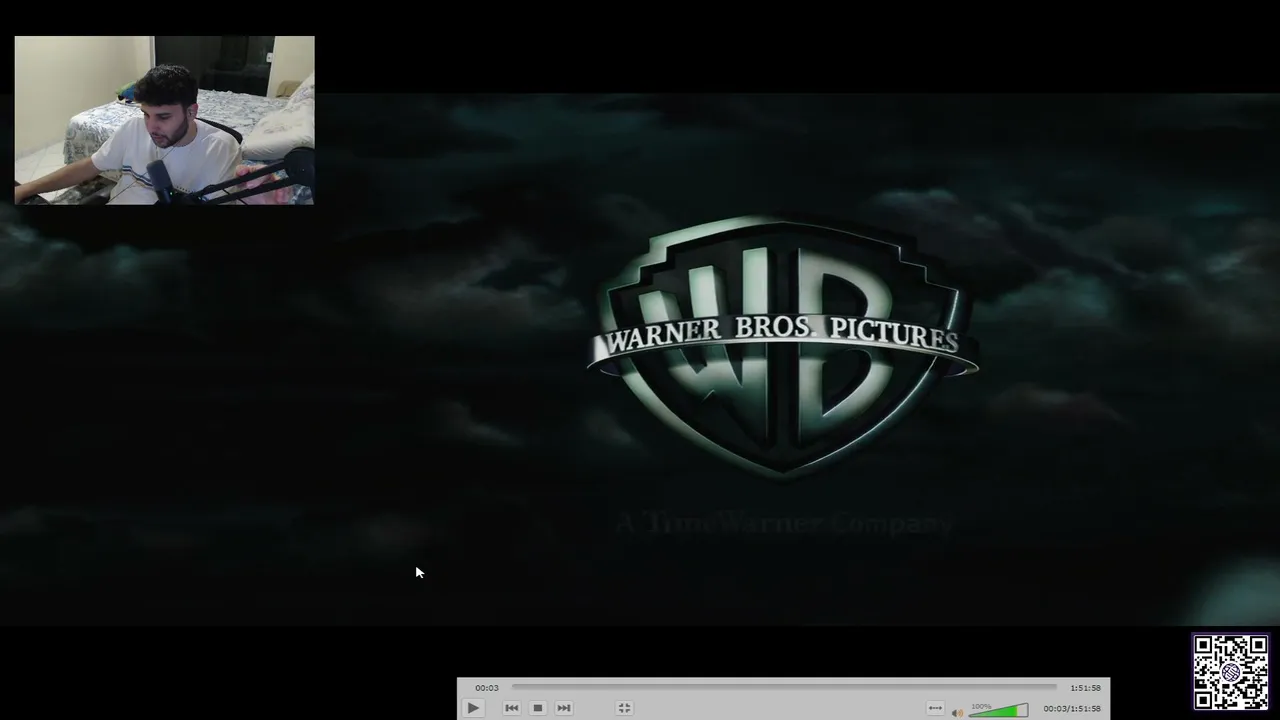Click the Play button in the player

pyautogui.click(x=473, y=708)
